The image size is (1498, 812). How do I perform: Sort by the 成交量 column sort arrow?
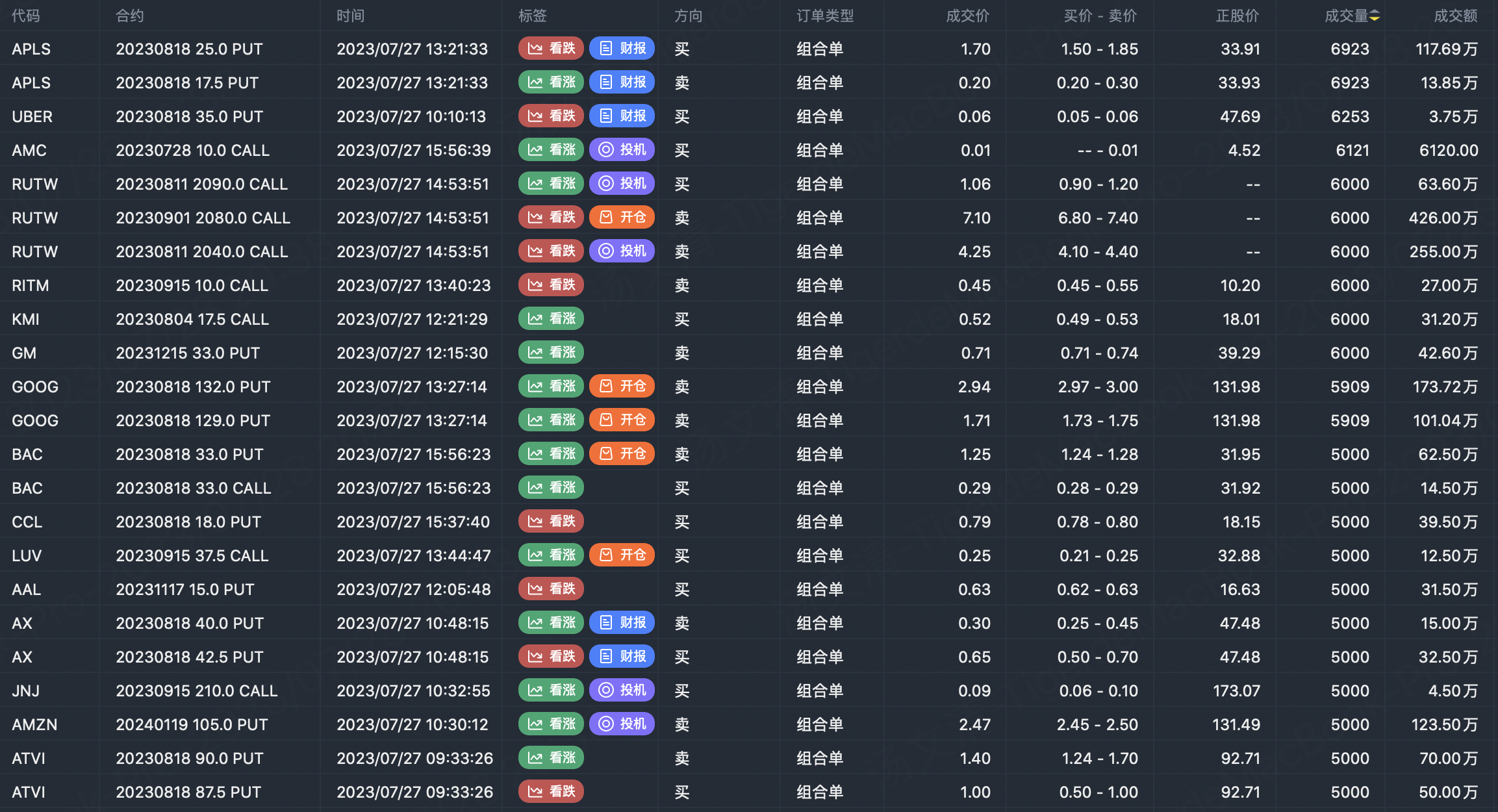tap(1375, 16)
